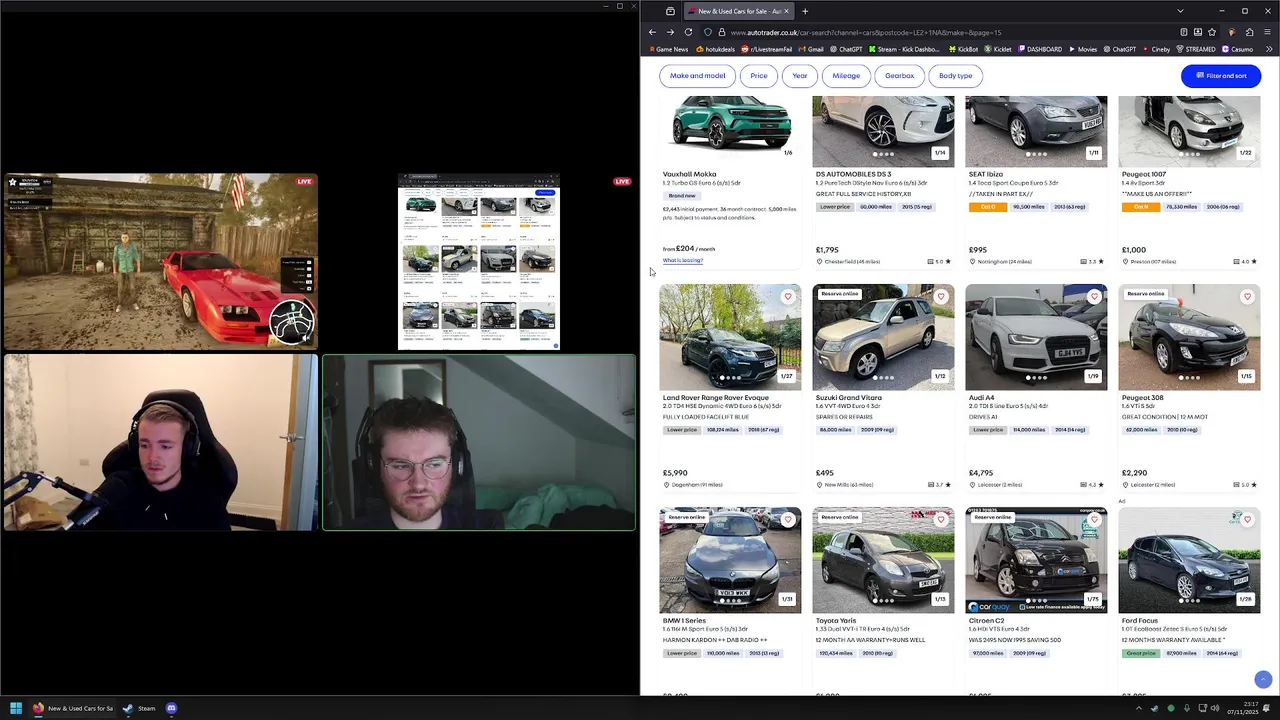Reload the Autotrader page
1280x720 pixels.
point(688,32)
